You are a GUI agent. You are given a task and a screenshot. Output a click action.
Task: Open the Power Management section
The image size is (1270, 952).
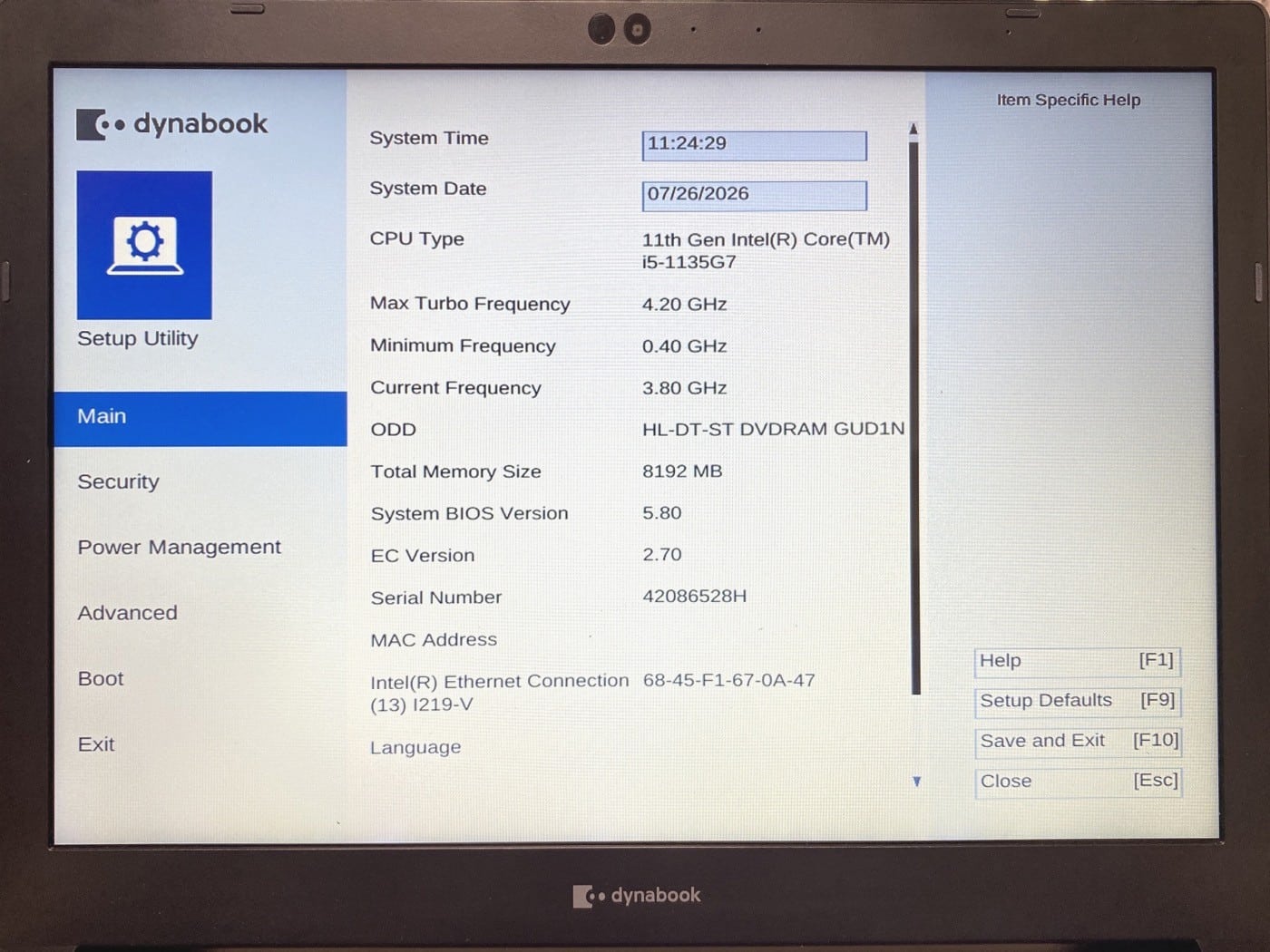(179, 548)
